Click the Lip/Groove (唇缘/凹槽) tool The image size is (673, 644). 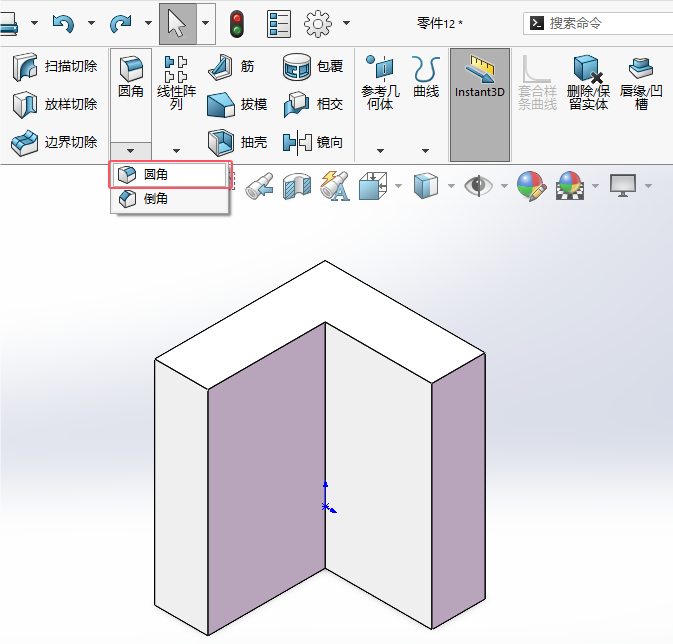pyautogui.click(x=641, y=82)
